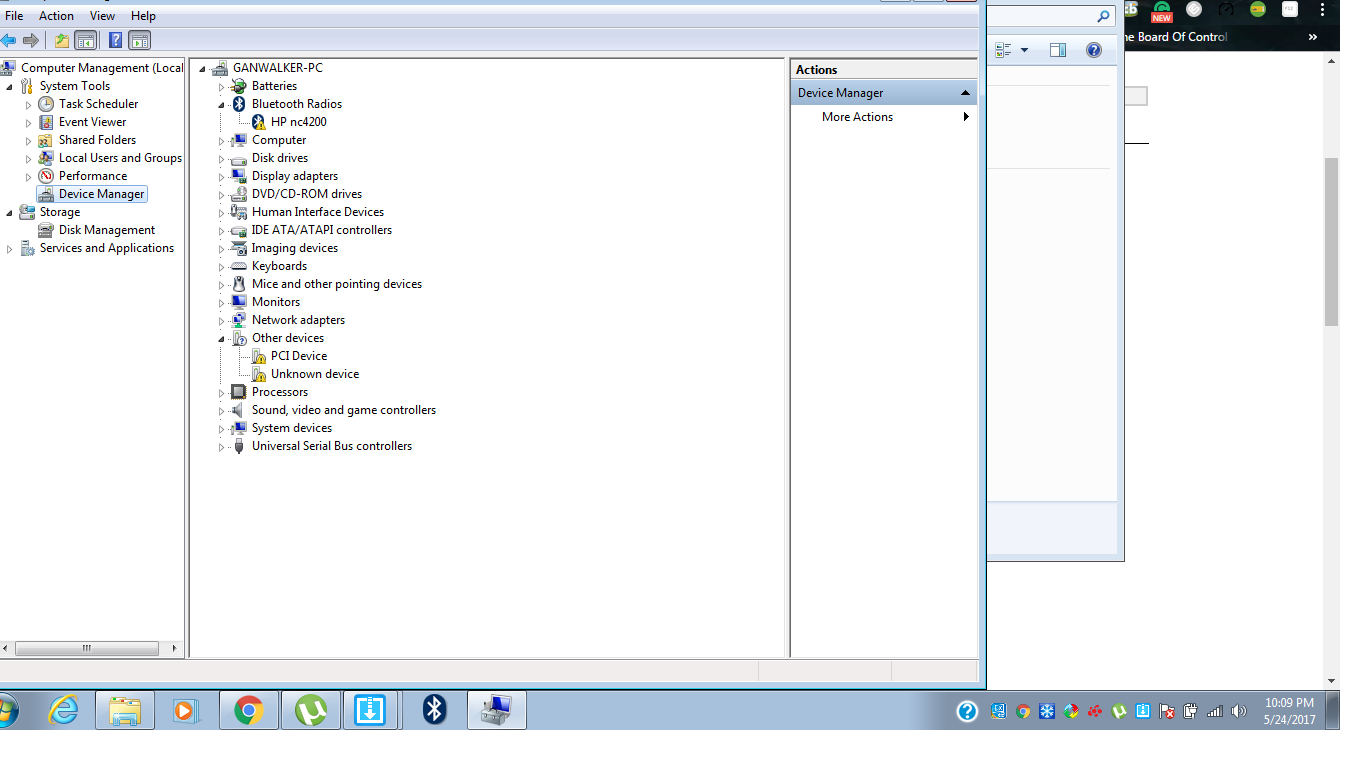Open the Help menu
This screenshot has height=768, width=1366.
point(143,16)
